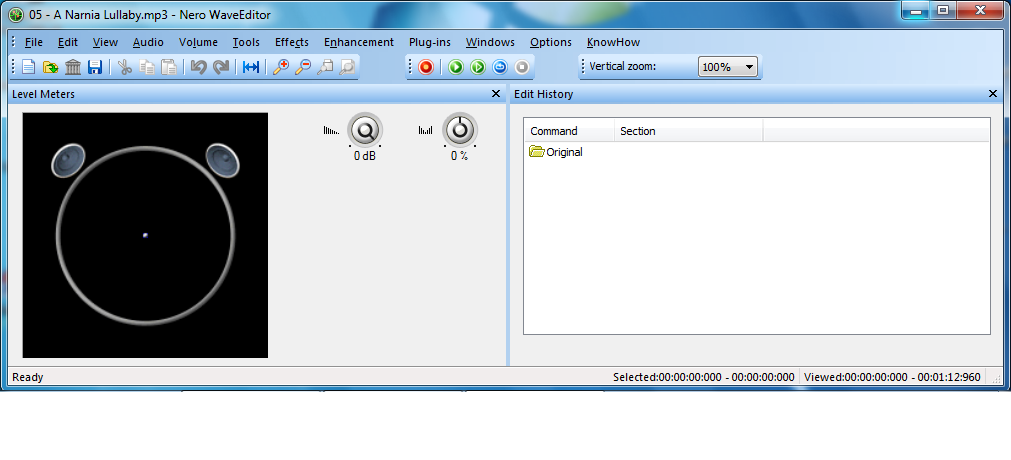Click the Section column header
1011x460 pixels.
pyautogui.click(x=689, y=131)
